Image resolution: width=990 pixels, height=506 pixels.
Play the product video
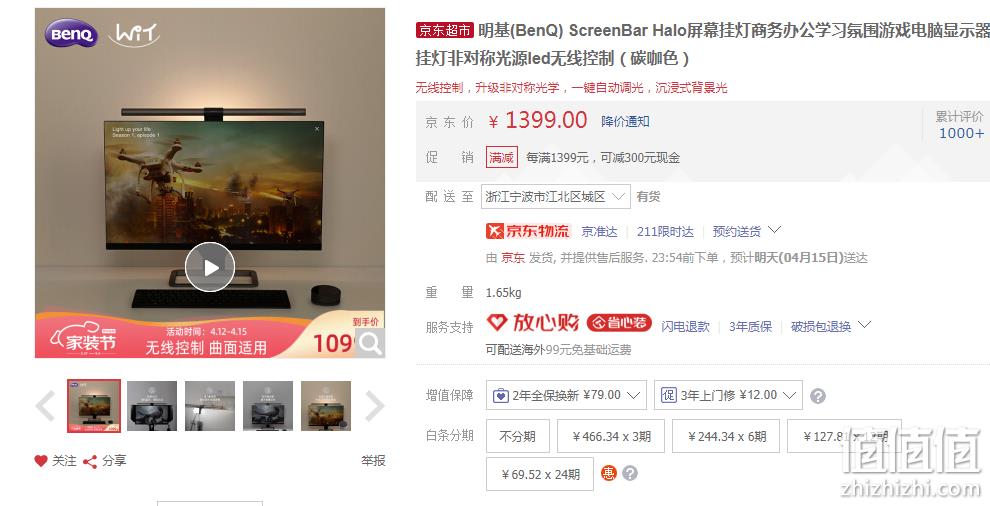coord(210,267)
